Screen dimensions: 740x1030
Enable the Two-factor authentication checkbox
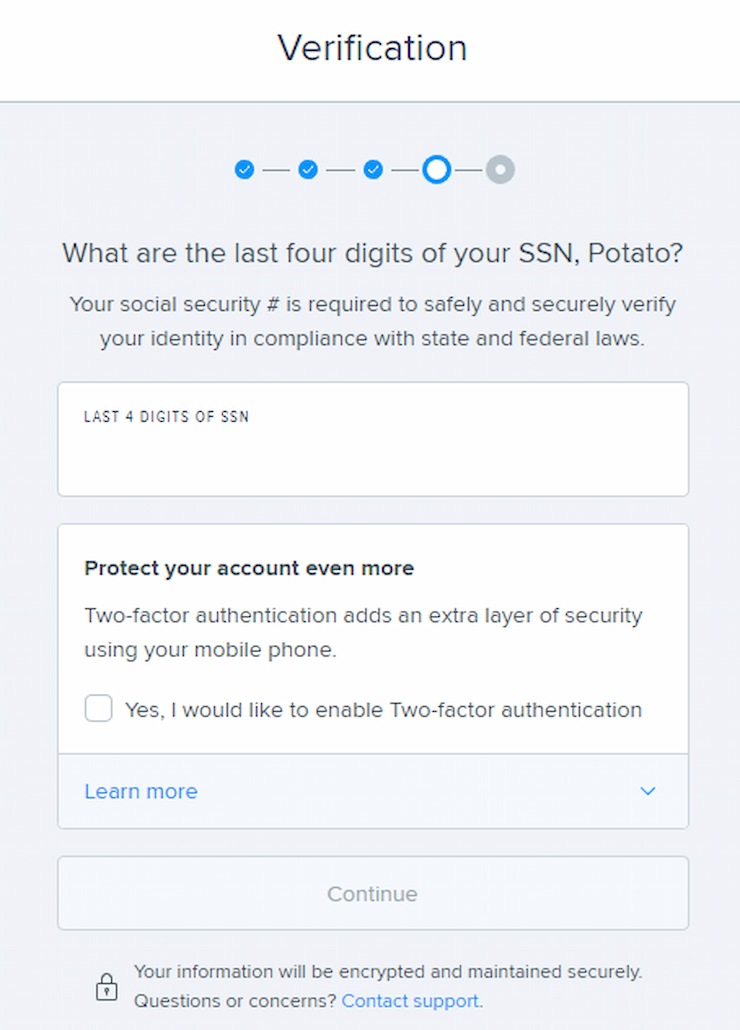tap(98, 709)
